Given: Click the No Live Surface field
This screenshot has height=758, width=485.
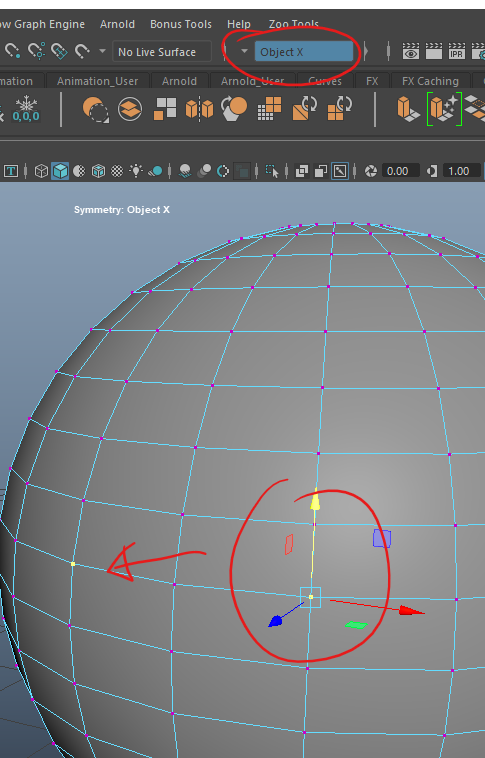Looking at the screenshot, I should [x=162, y=52].
